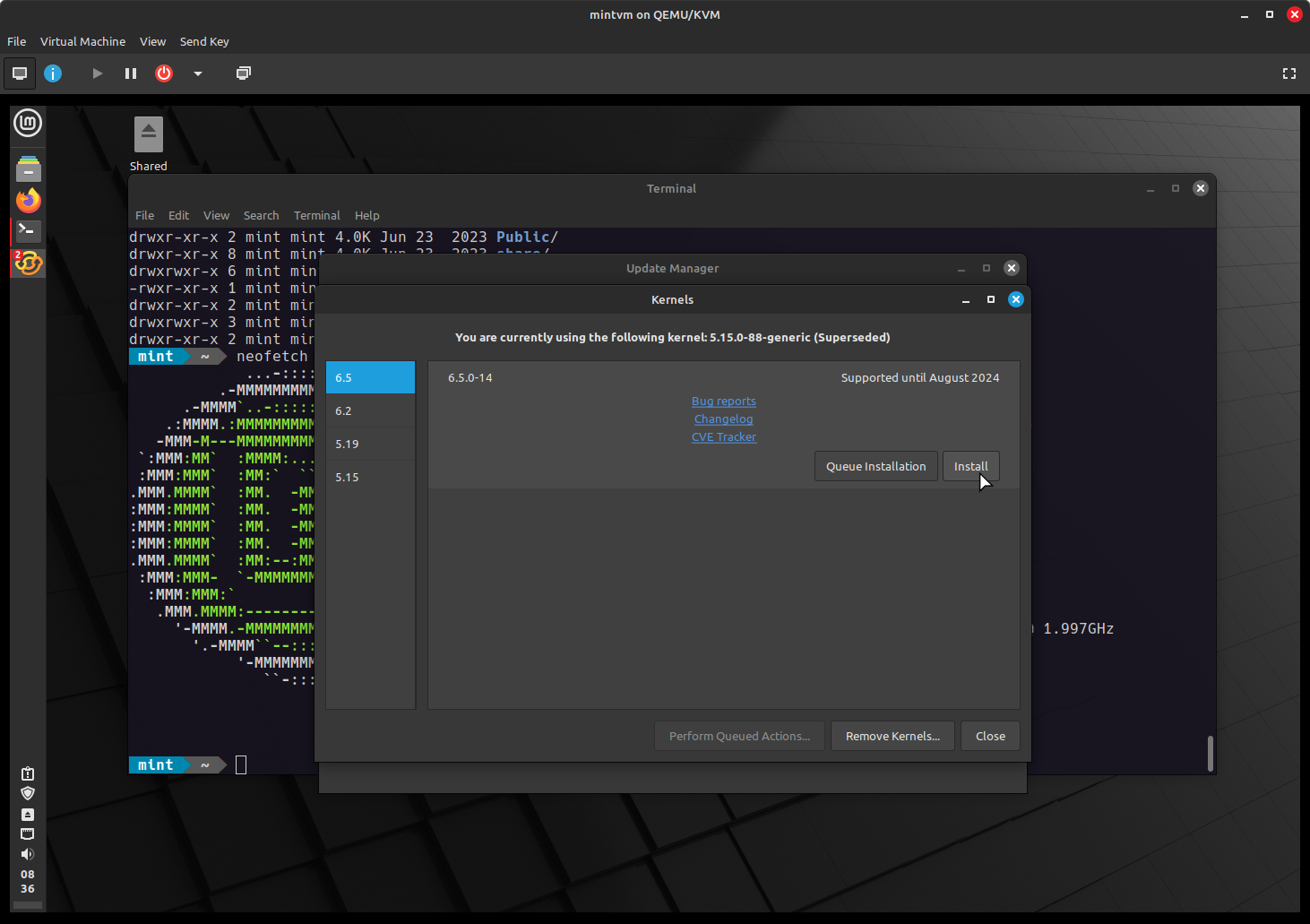Image resolution: width=1310 pixels, height=924 pixels.
Task: Click the terminal prompt cursor
Action: [241, 764]
